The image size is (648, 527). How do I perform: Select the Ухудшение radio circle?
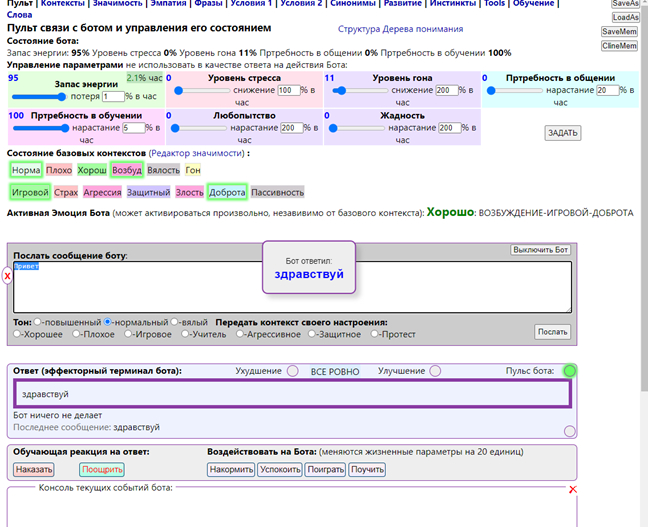tap(293, 371)
